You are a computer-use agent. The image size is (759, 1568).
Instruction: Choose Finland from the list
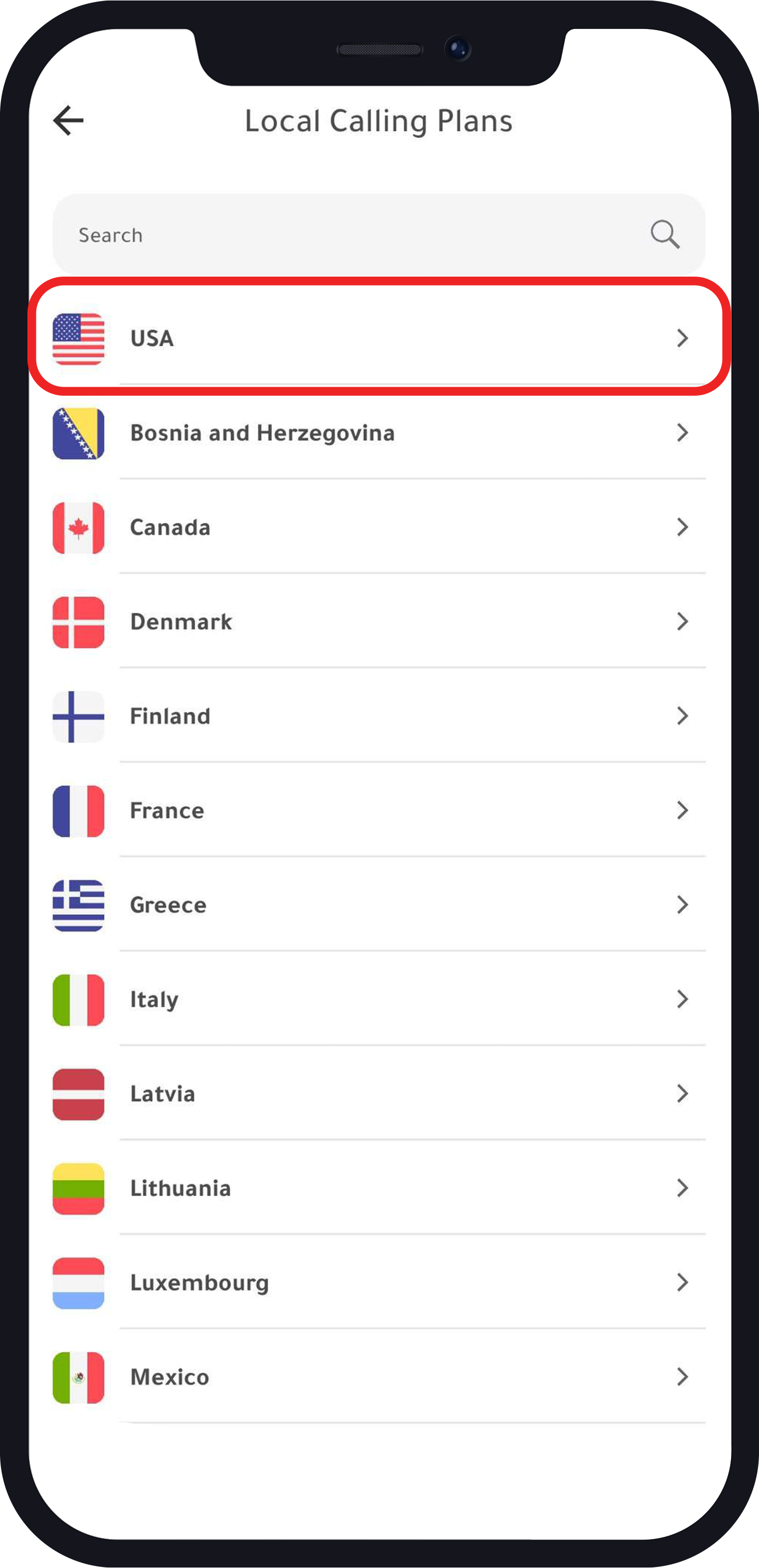click(x=170, y=717)
